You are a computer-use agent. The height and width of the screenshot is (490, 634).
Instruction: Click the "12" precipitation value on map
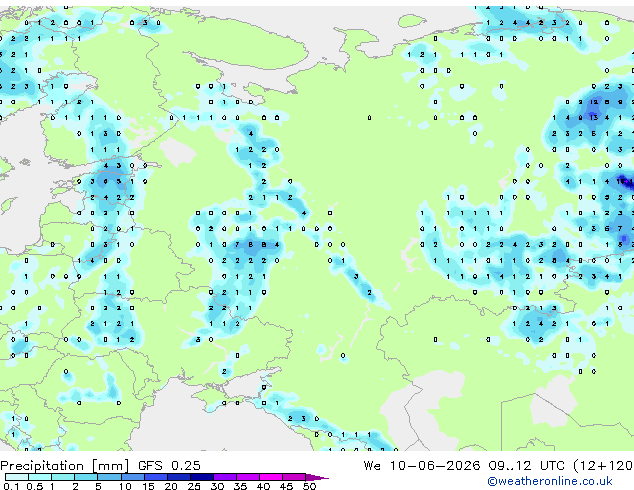(594, 102)
